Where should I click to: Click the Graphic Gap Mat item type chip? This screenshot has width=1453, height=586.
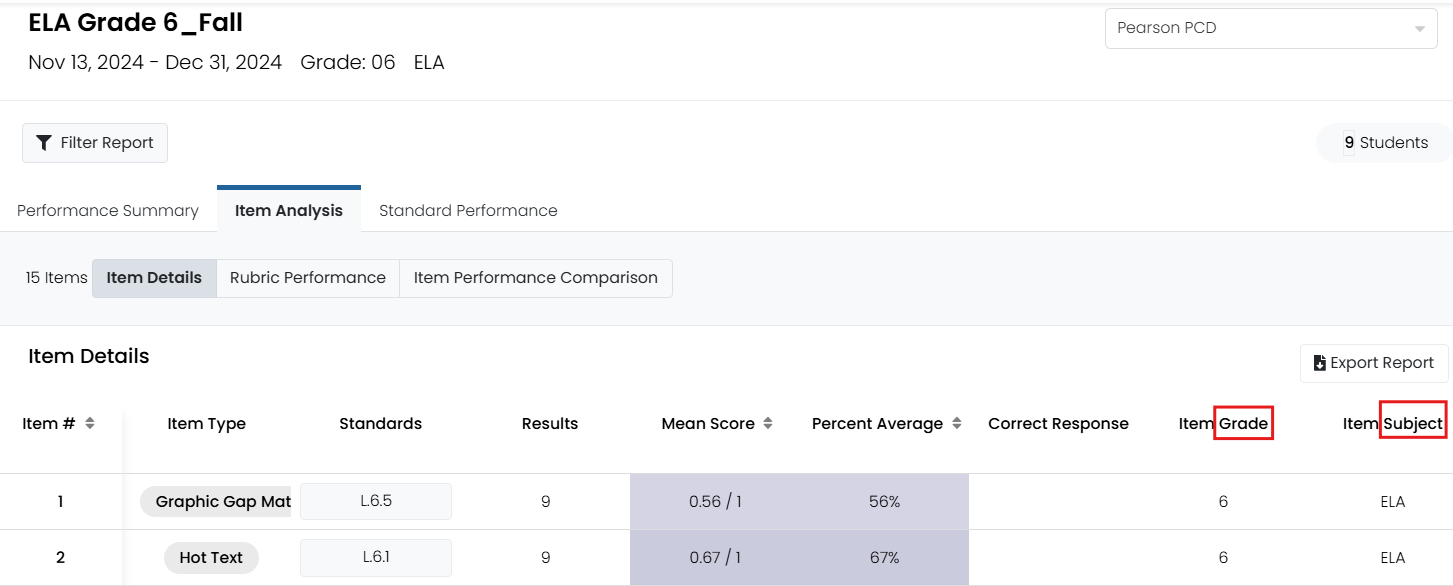(216, 502)
